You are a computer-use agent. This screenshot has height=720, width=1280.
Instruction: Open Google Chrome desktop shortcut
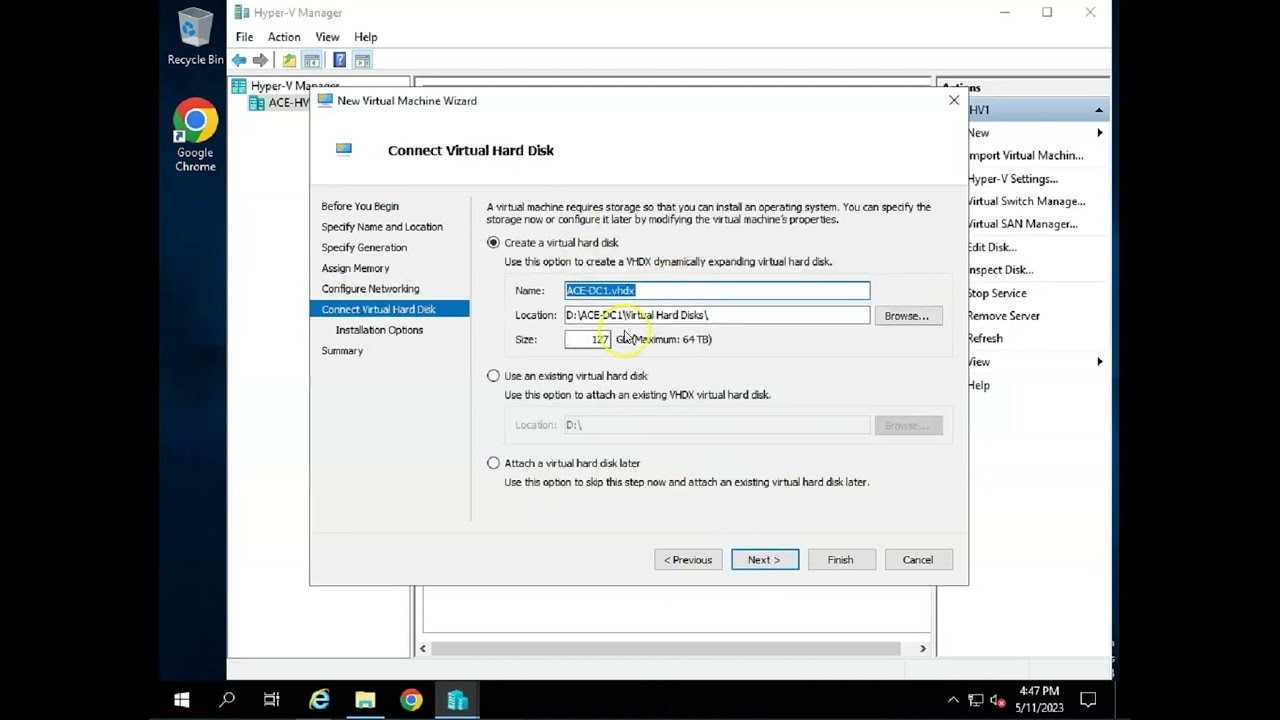point(195,136)
